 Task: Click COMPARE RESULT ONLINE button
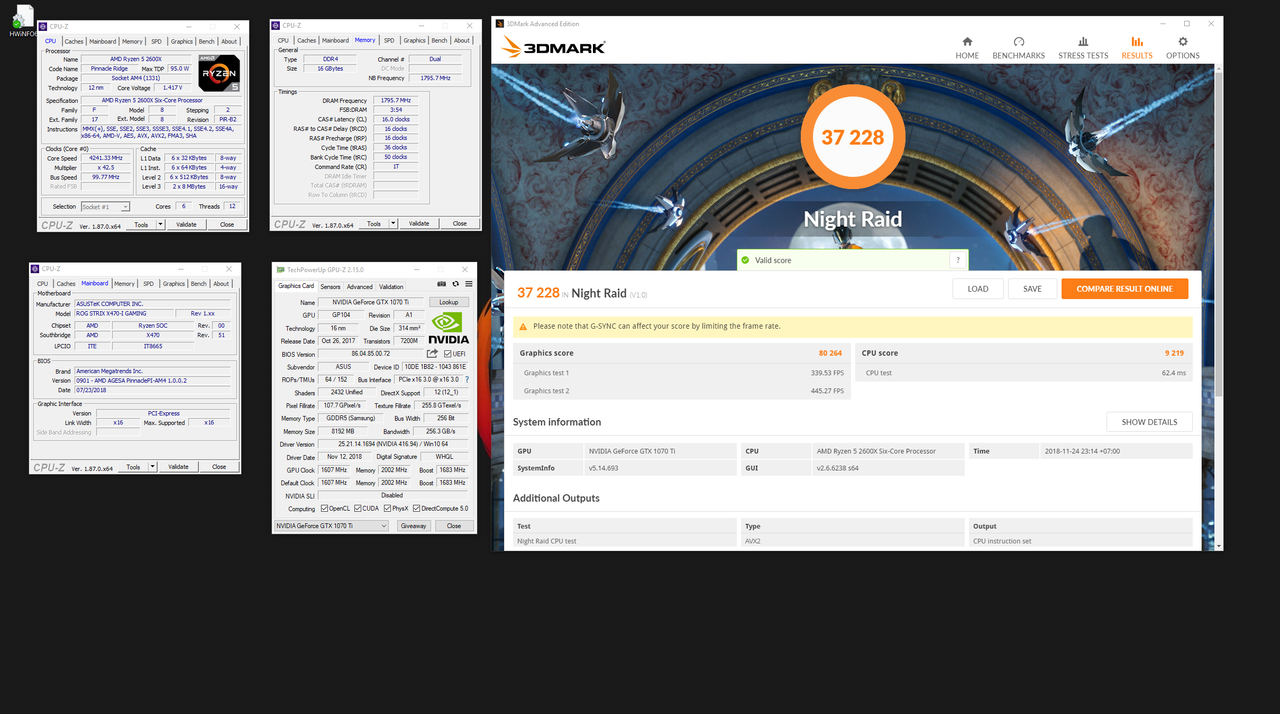tap(1124, 288)
